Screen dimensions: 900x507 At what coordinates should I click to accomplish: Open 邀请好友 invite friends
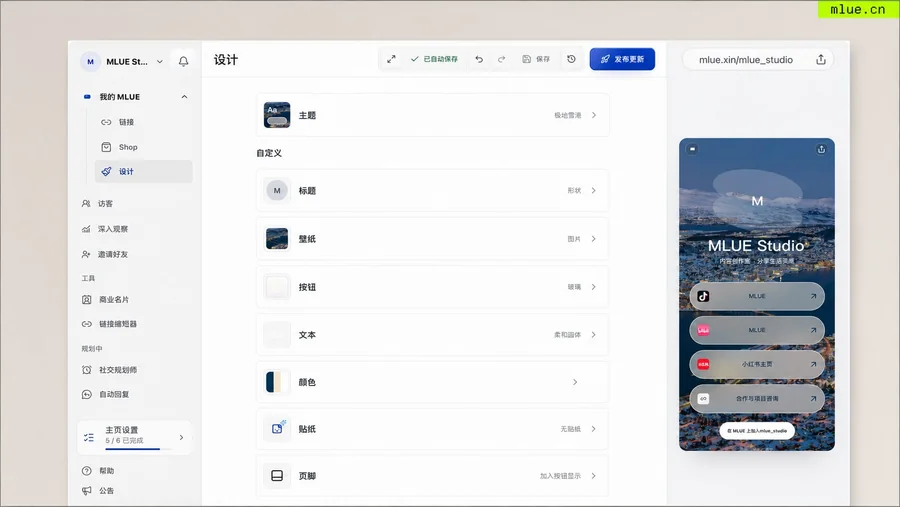[105, 254]
